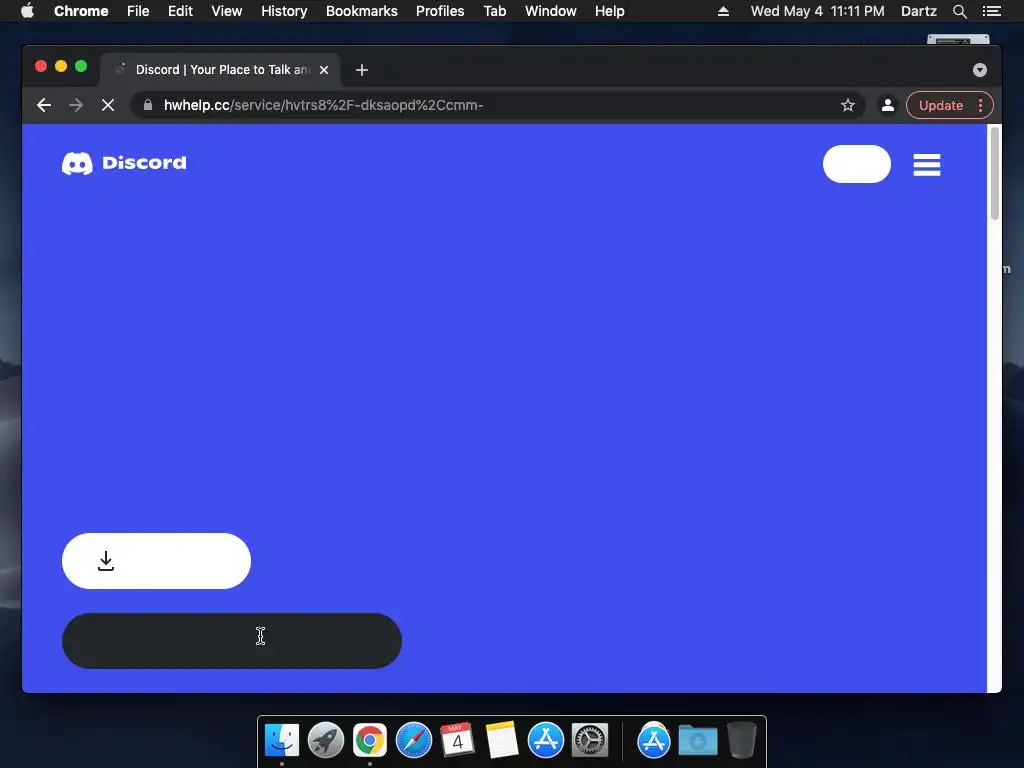Click the page vertical scrollbar thumb
Image resolution: width=1024 pixels, height=768 pixels.
point(995,173)
